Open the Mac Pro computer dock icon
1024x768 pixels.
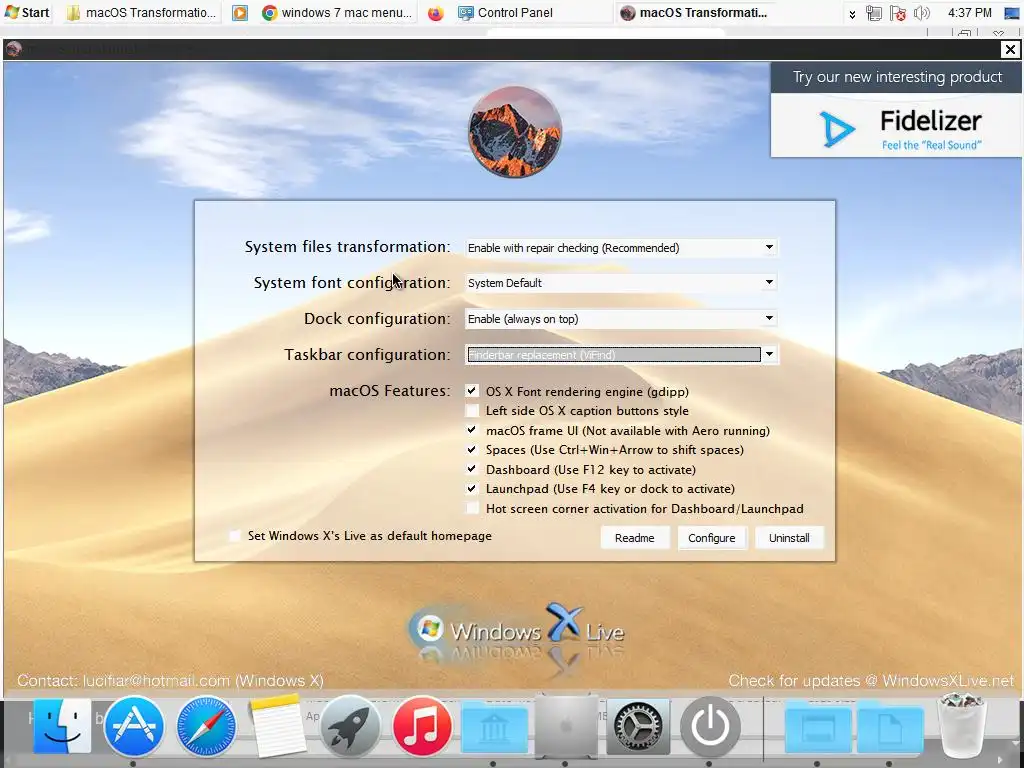pos(566,726)
